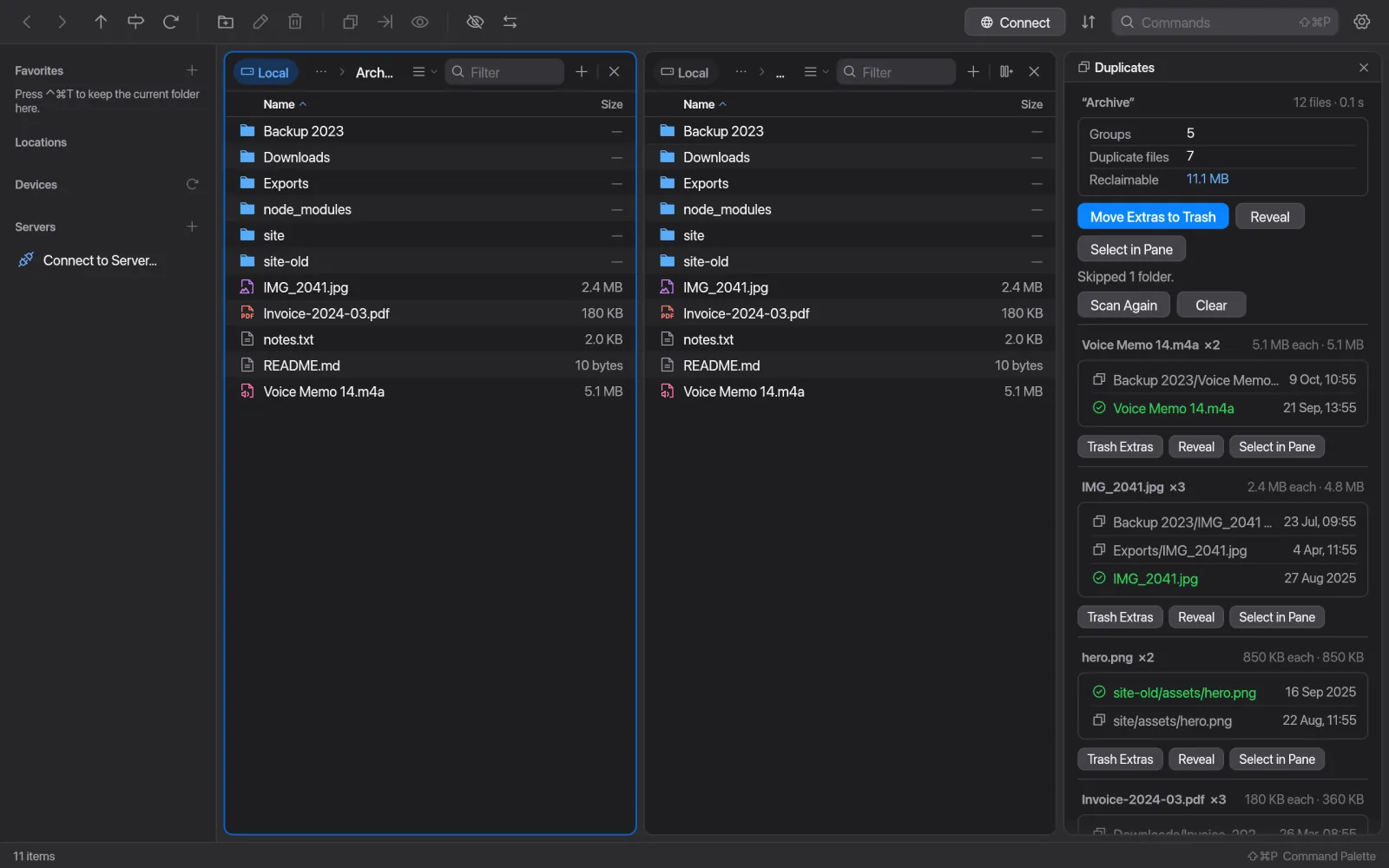The image size is (1389, 868).
Task: Open node_modules folder in left pane
Action: click(431, 209)
